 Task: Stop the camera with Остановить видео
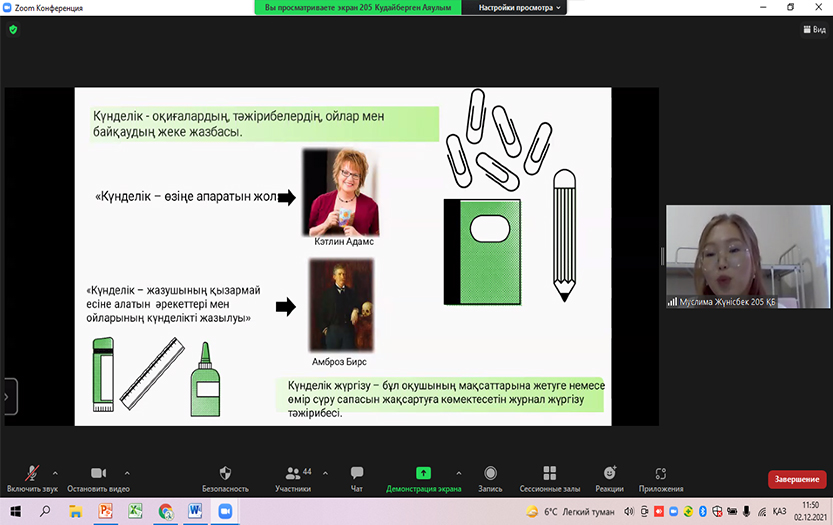[x=98, y=473]
